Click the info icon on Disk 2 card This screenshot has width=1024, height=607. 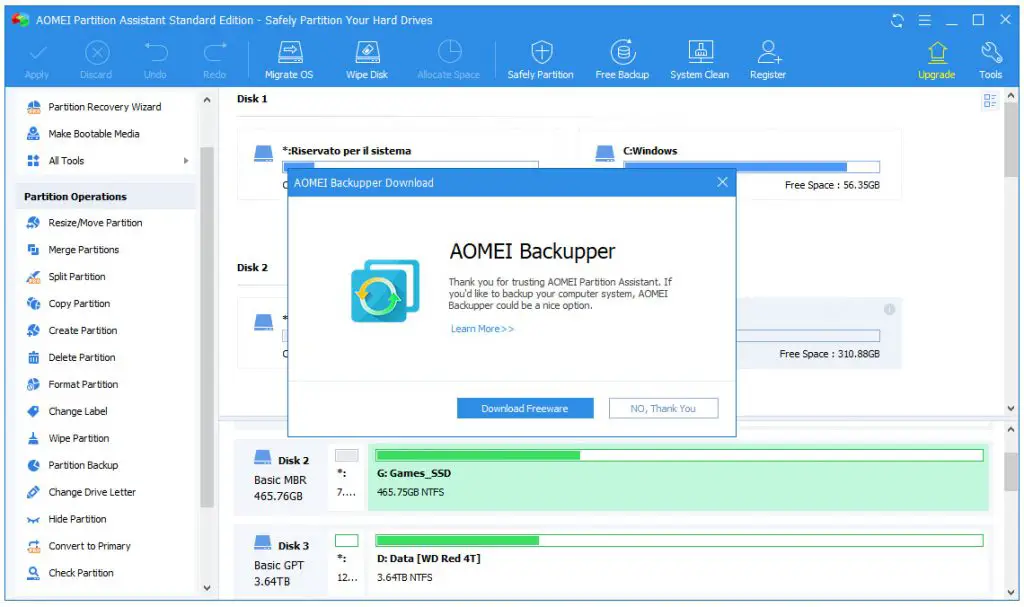pos(889,310)
